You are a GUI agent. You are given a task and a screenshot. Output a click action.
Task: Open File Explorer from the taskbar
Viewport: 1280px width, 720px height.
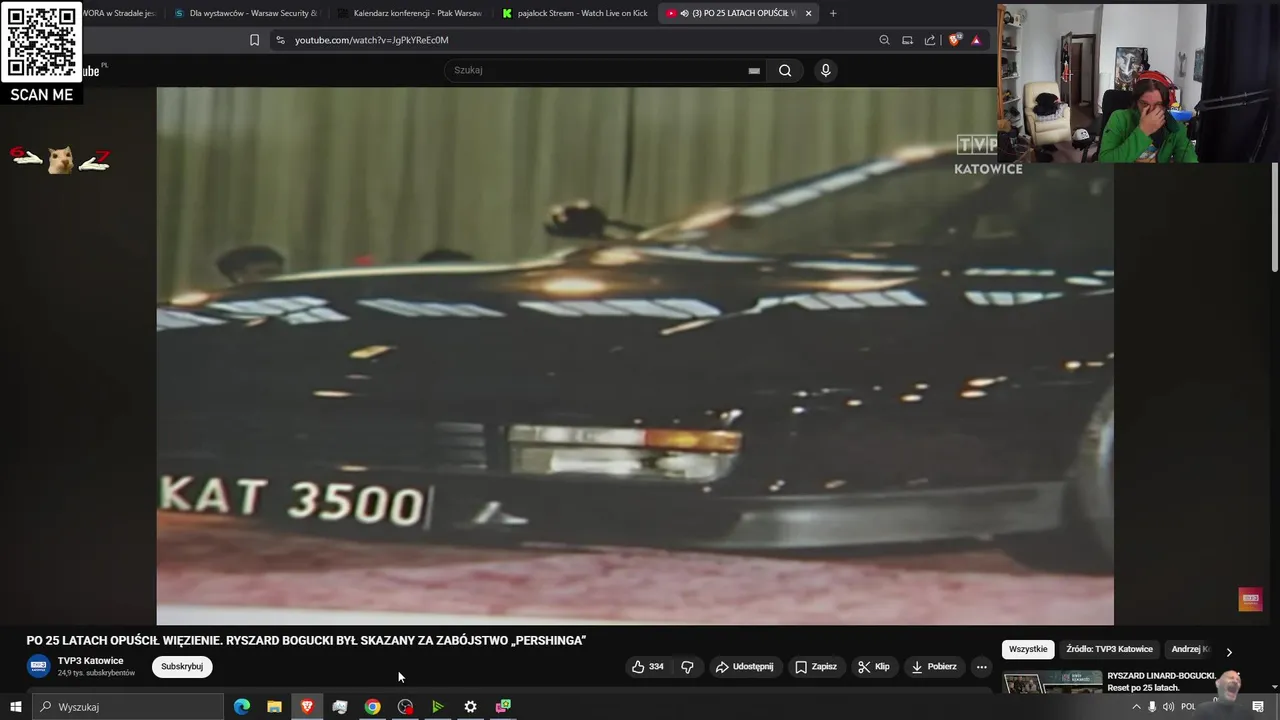[274, 706]
